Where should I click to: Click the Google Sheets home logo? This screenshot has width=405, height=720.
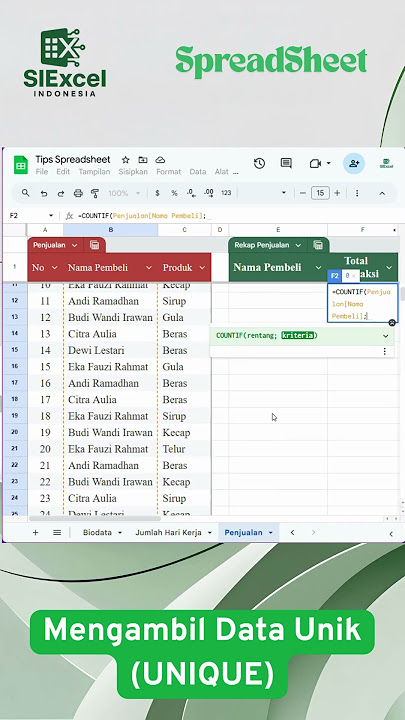[21, 165]
